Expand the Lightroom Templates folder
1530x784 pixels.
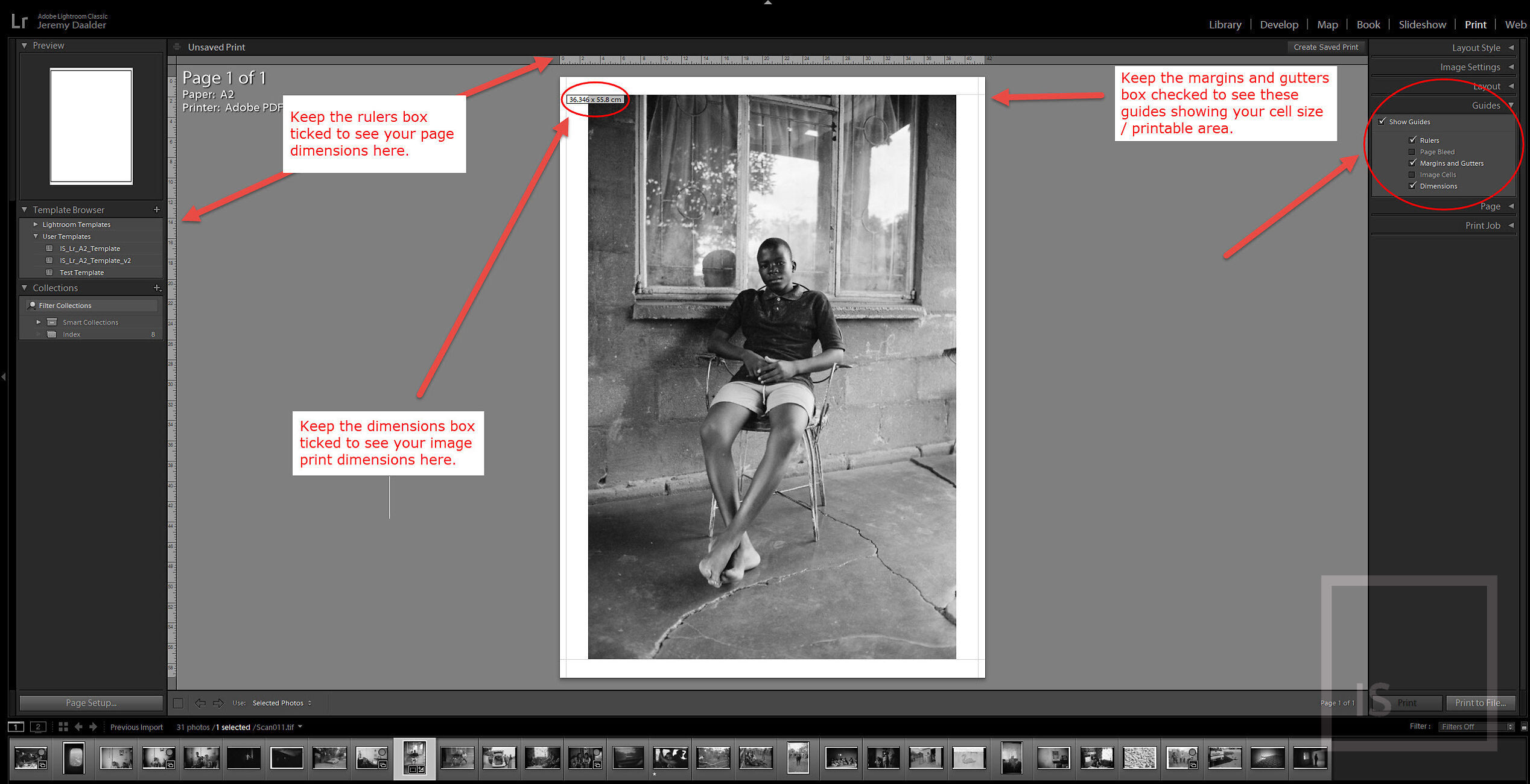pyautogui.click(x=36, y=224)
